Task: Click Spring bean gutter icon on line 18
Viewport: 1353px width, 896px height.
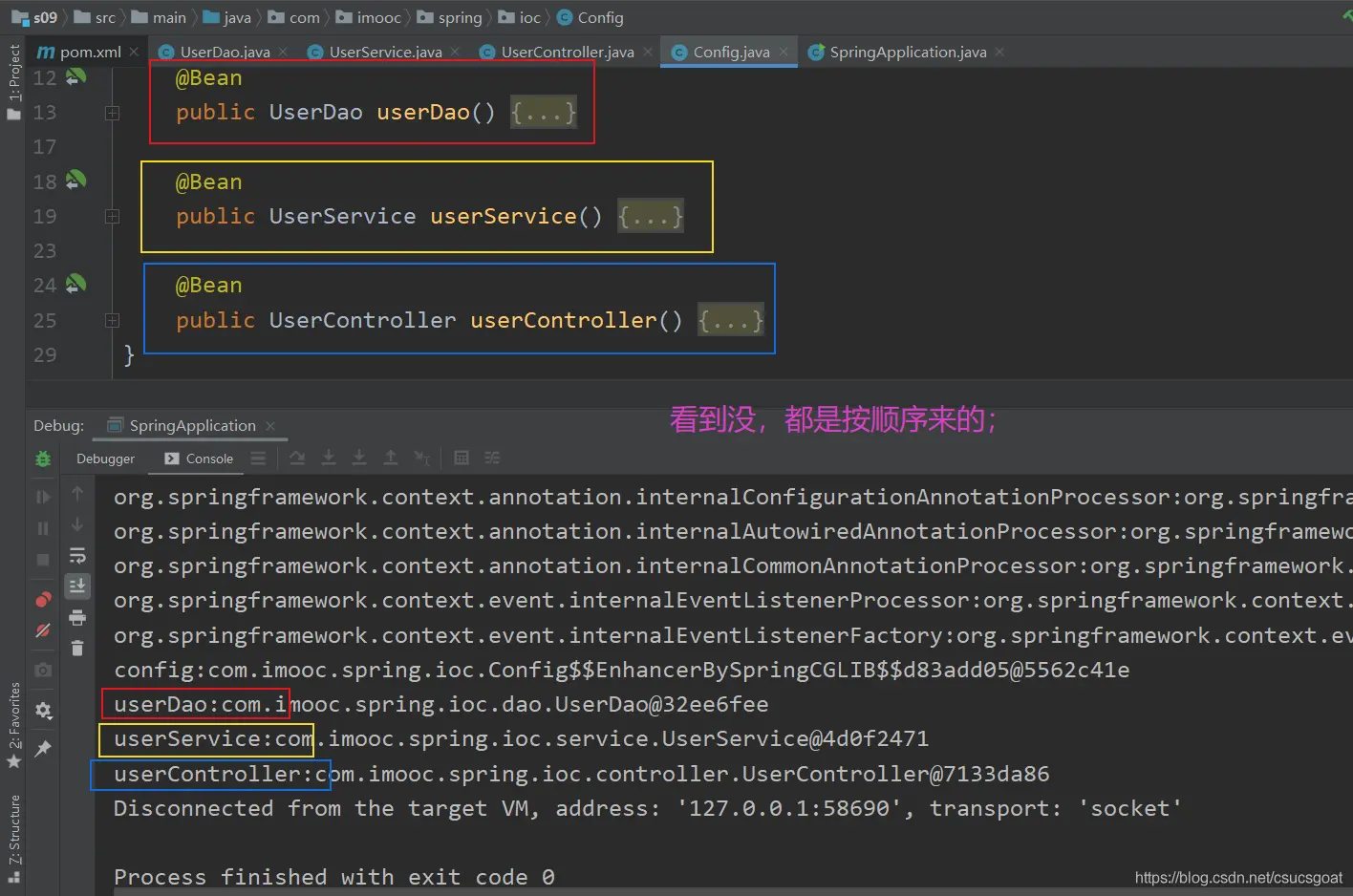Action: pos(75,180)
